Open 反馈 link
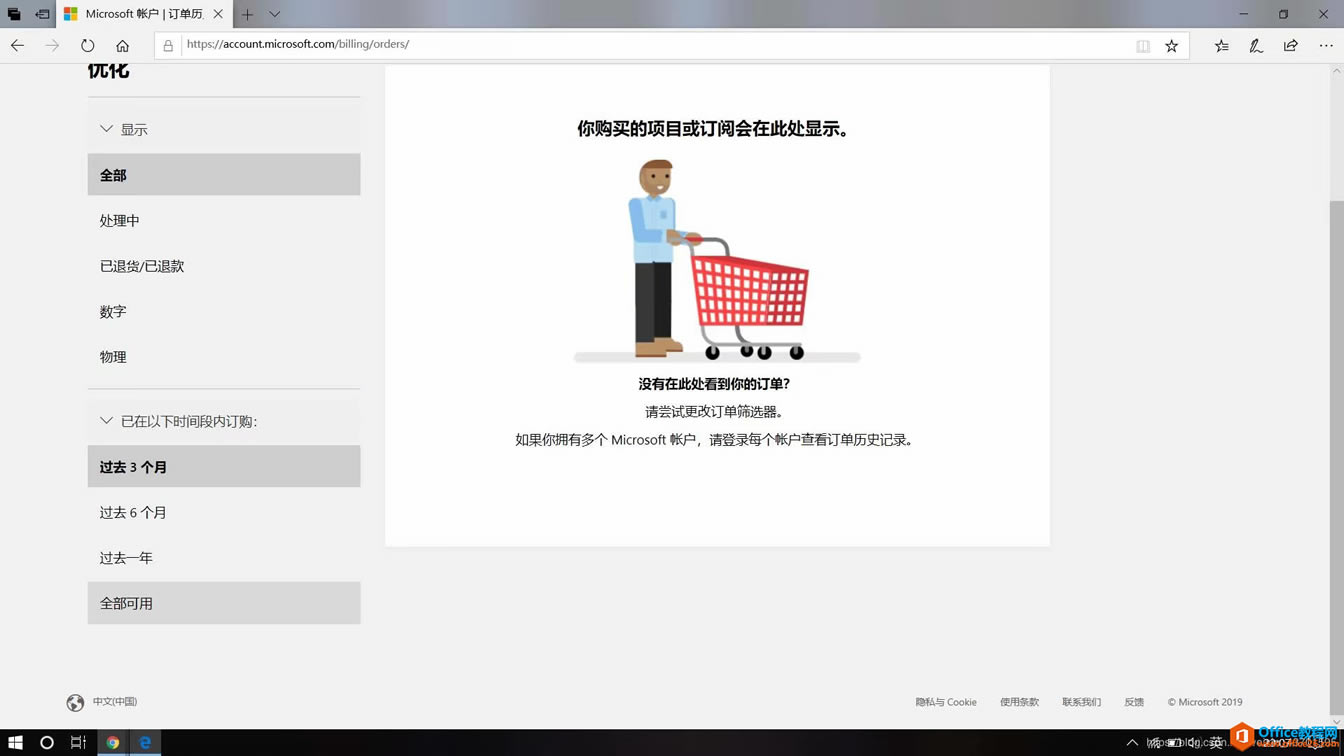 pos(1134,702)
